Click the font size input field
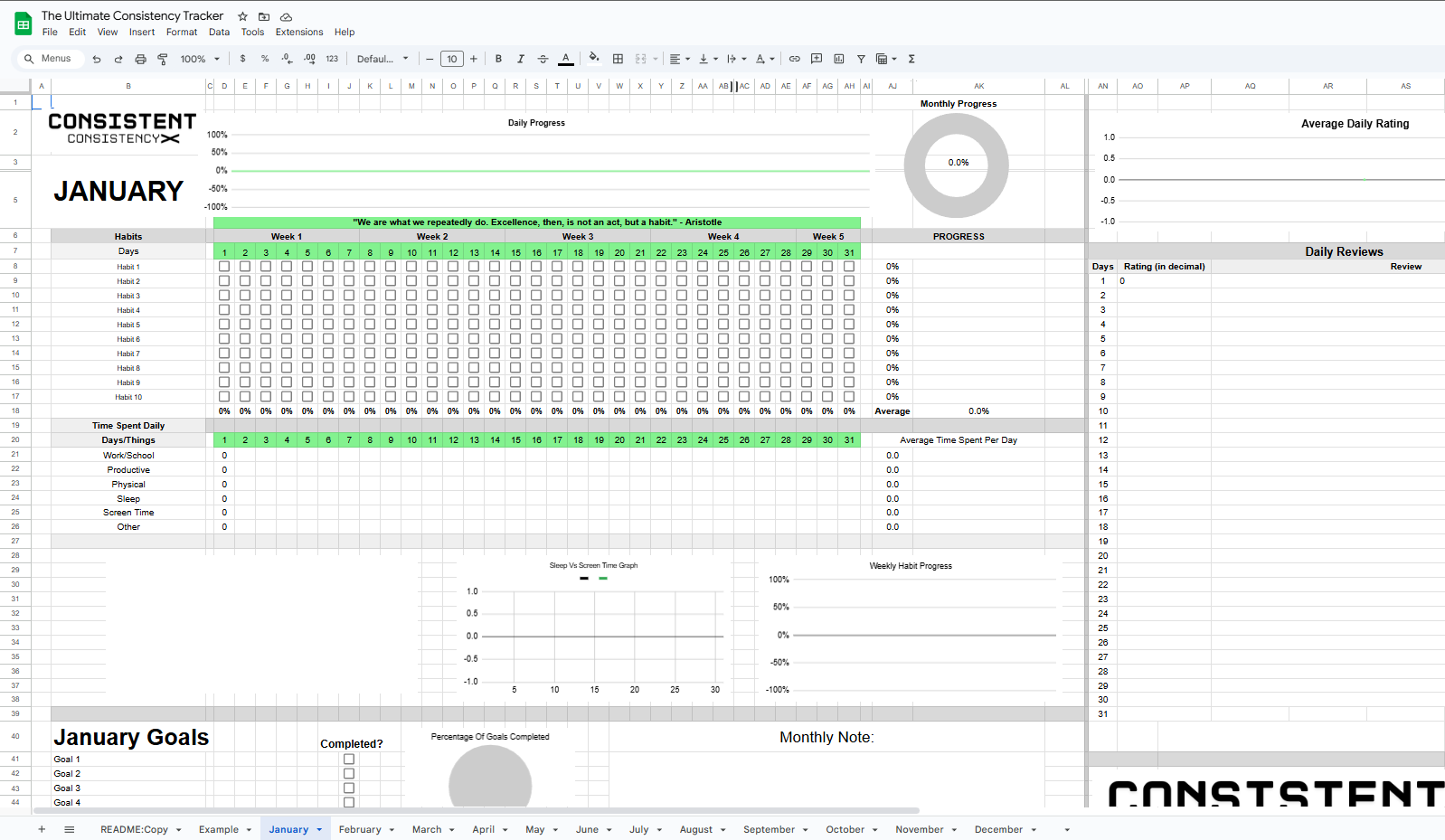The height and width of the screenshot is (840, 1445). (x=451, y=59)
